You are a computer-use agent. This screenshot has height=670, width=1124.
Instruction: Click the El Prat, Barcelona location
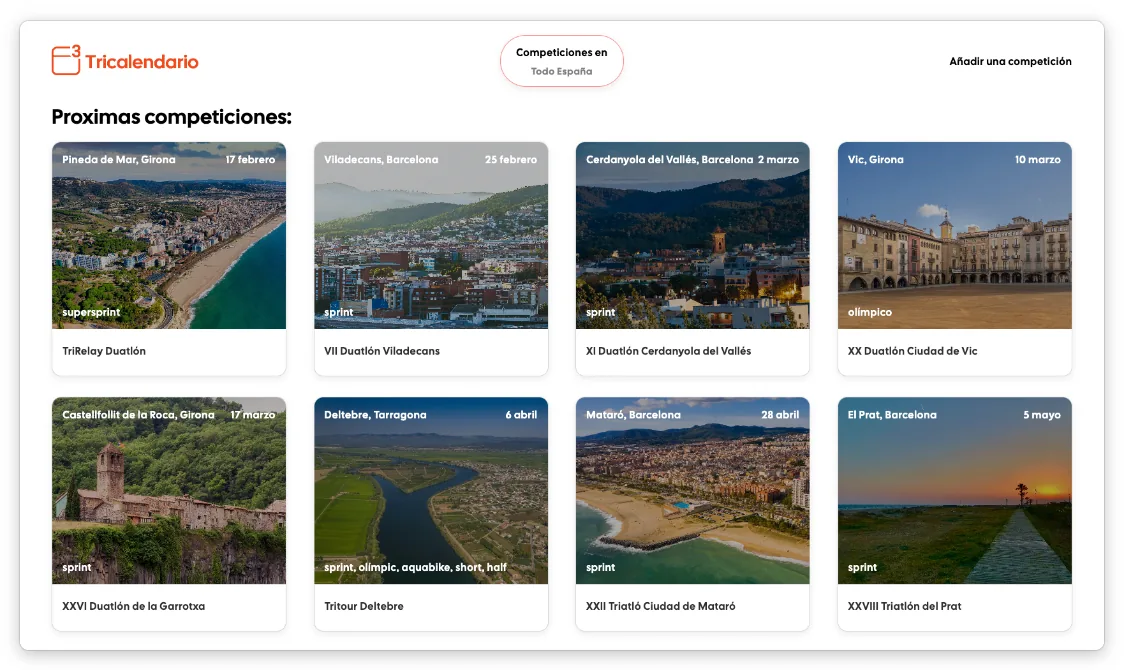coord(892,415)
